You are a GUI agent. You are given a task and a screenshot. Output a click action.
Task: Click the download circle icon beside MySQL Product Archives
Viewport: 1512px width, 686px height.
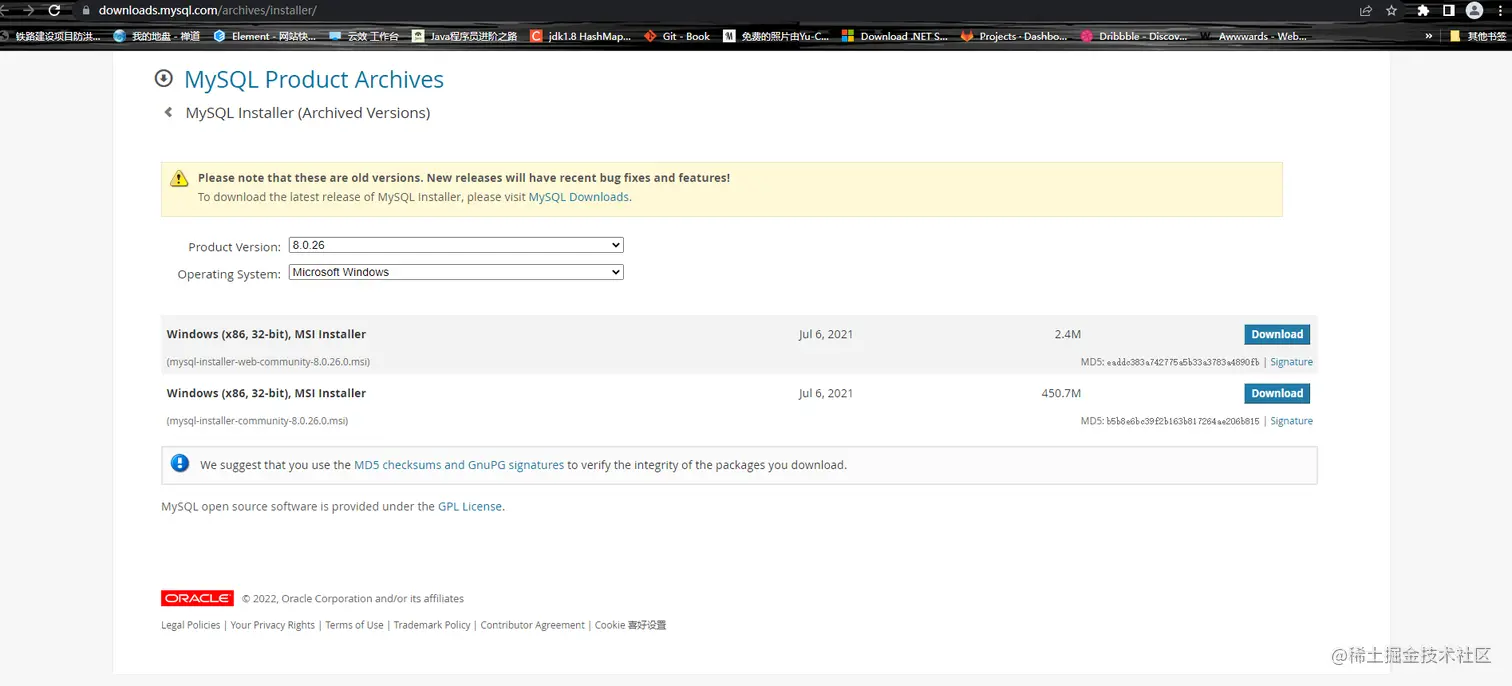click(x=163, y=79)
